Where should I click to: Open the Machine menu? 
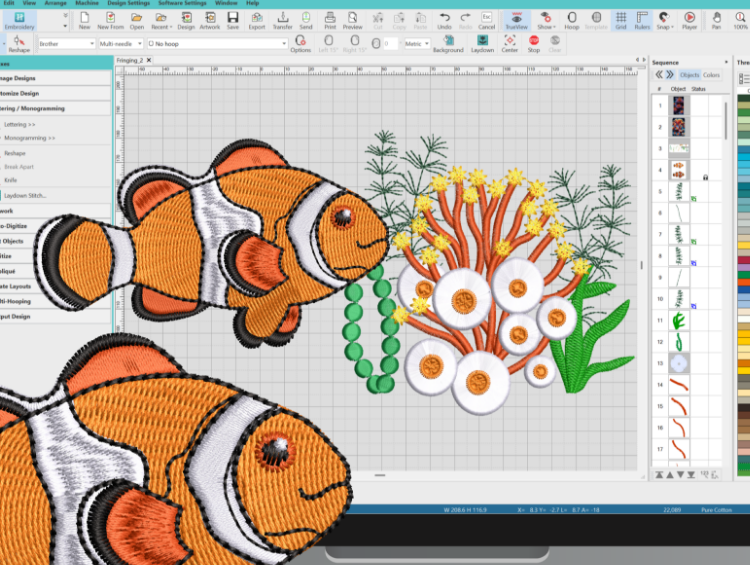[87, 3]
